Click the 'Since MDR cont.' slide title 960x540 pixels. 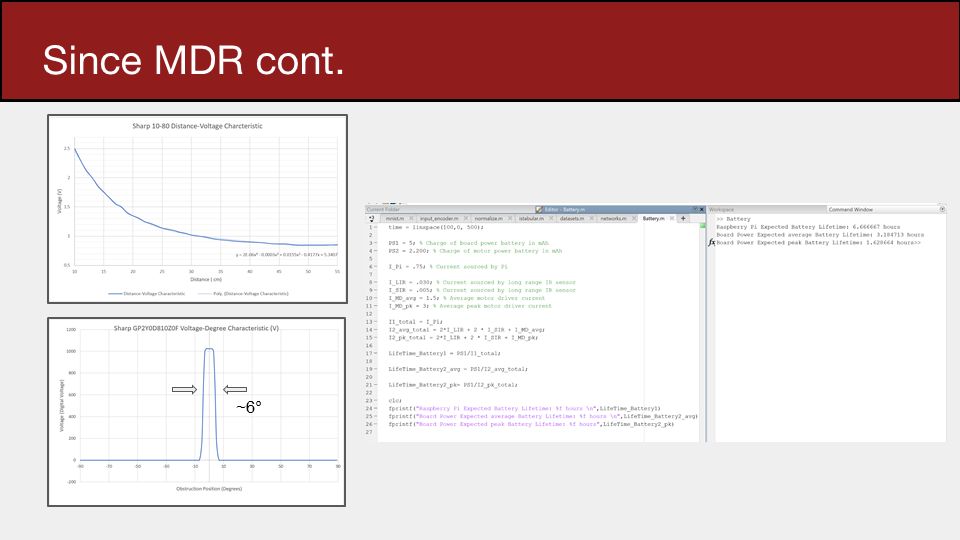(x=193, y=61)
